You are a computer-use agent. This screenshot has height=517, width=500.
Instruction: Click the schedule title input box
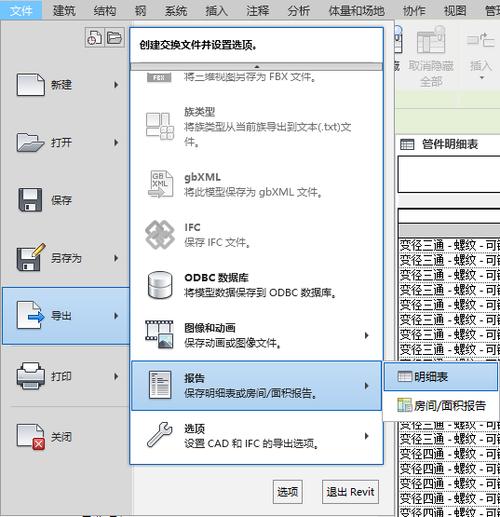click(x=449, y=174)
